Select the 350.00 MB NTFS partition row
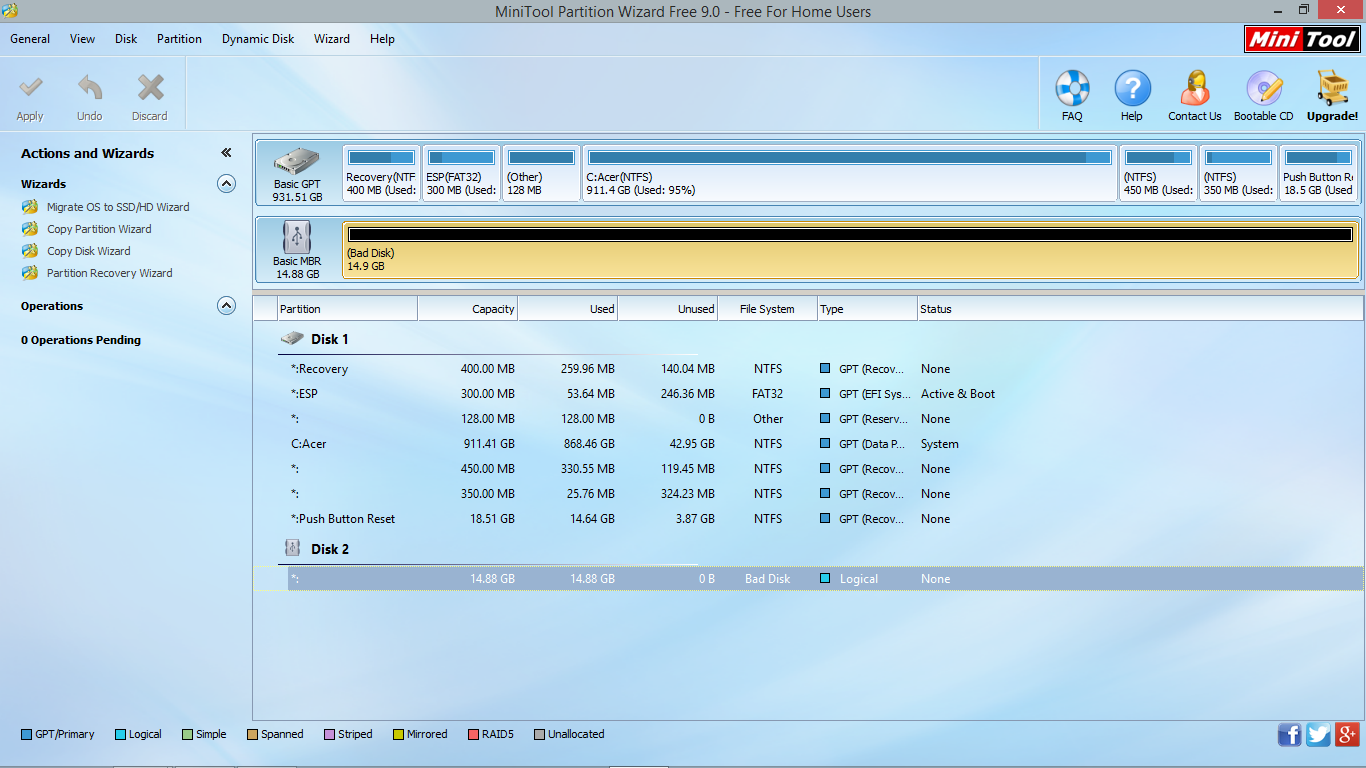 click(808, 494)
